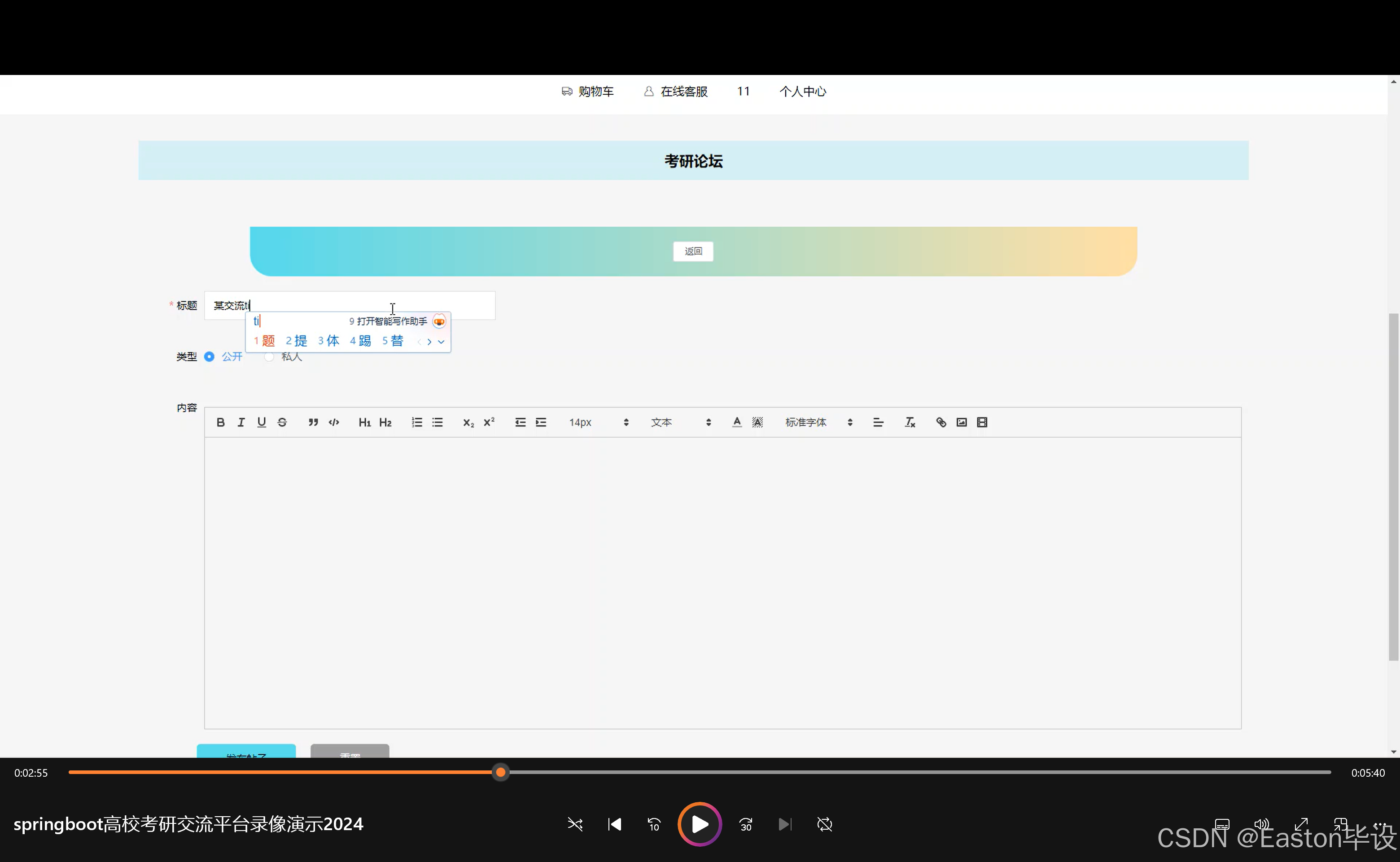Viewport: 1400px width, 862px height.
Task: Insert a code block
Action: 333,422
